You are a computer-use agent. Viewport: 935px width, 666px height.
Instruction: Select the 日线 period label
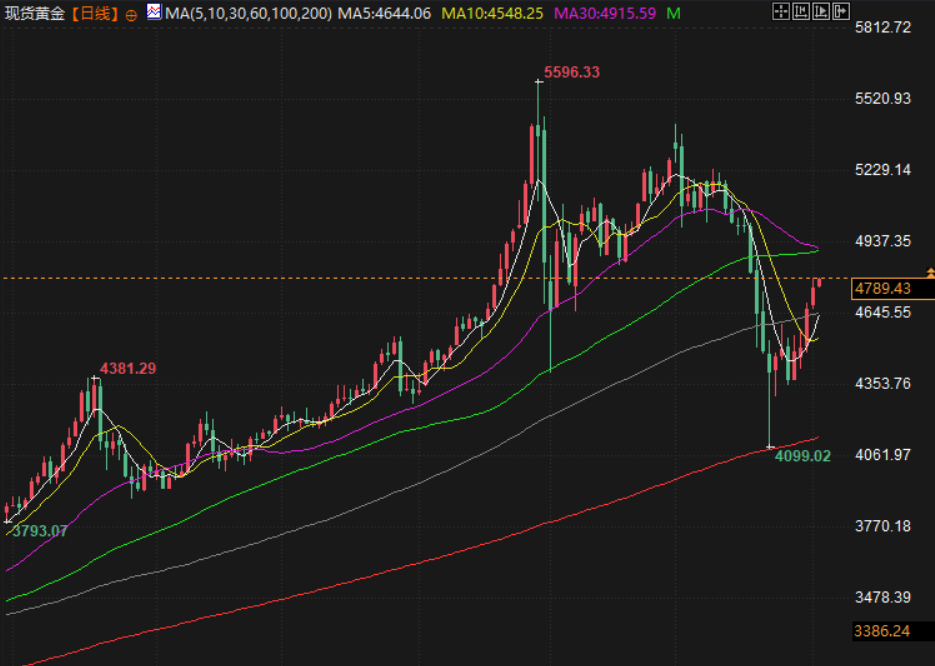[x=95, y=14]
